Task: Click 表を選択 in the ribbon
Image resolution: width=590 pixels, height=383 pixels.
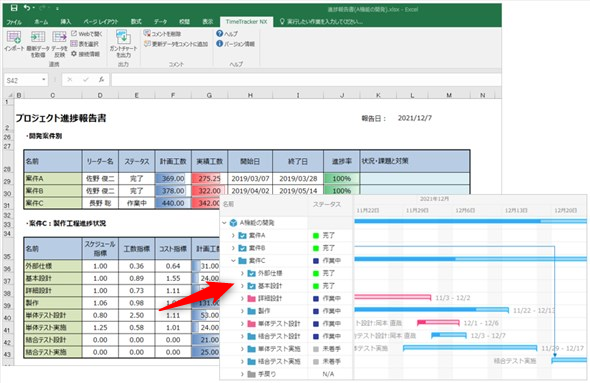Action: click(x=85, y=44)
